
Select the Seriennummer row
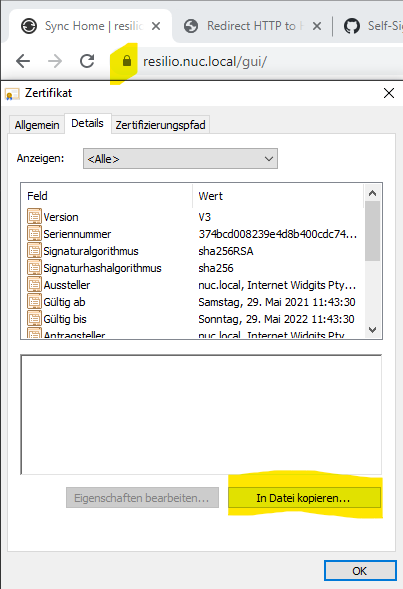tap(192, 234)
